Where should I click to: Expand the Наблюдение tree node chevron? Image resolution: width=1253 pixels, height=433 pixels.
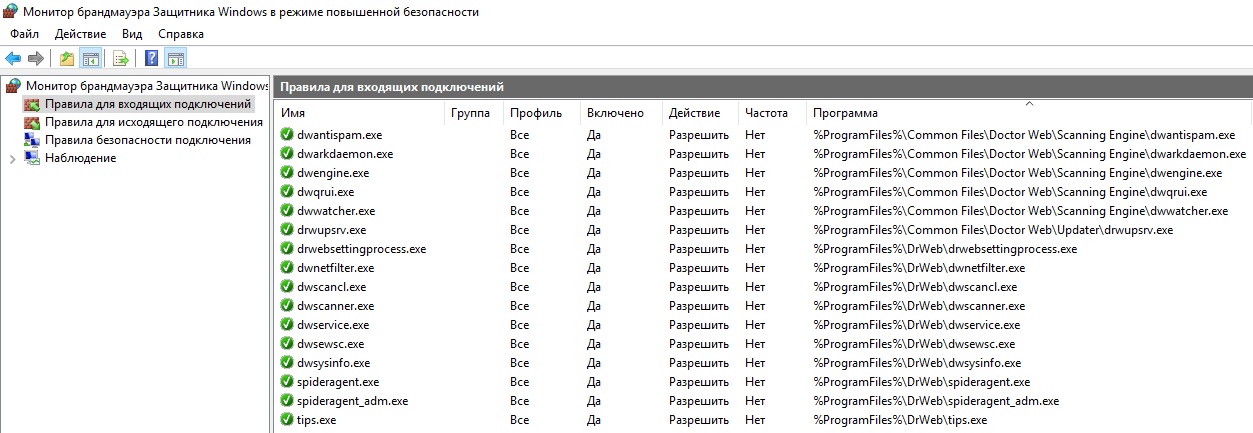11,159
